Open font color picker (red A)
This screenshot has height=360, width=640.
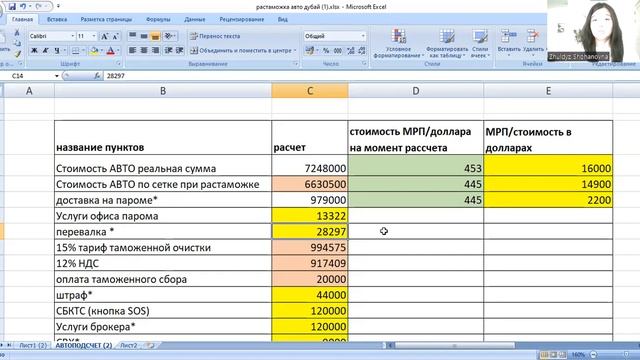(110, 51)
